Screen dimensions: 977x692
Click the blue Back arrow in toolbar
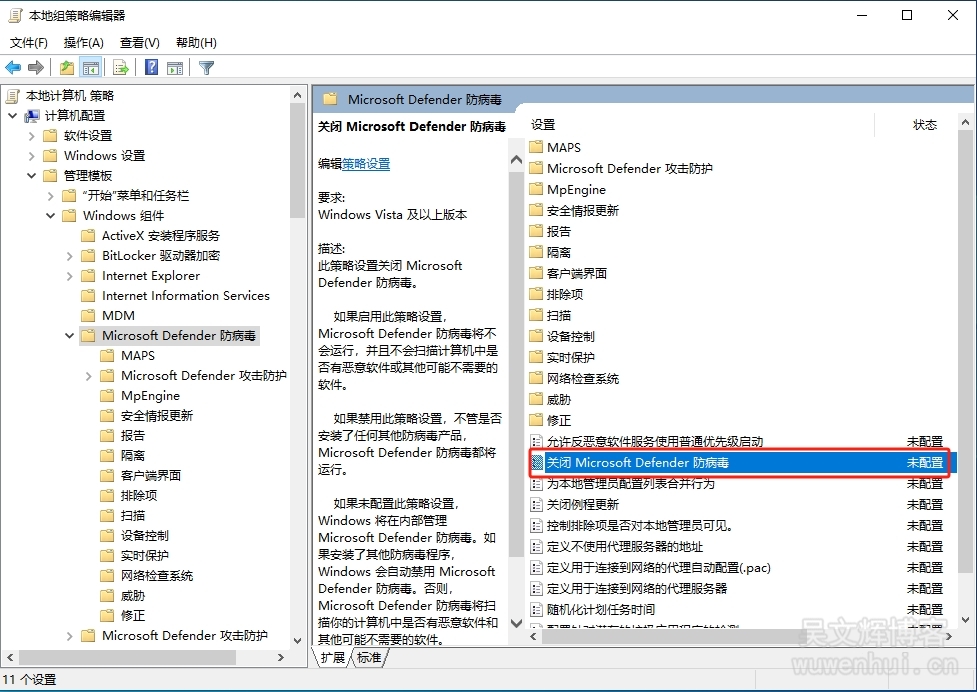click(13, 68)
